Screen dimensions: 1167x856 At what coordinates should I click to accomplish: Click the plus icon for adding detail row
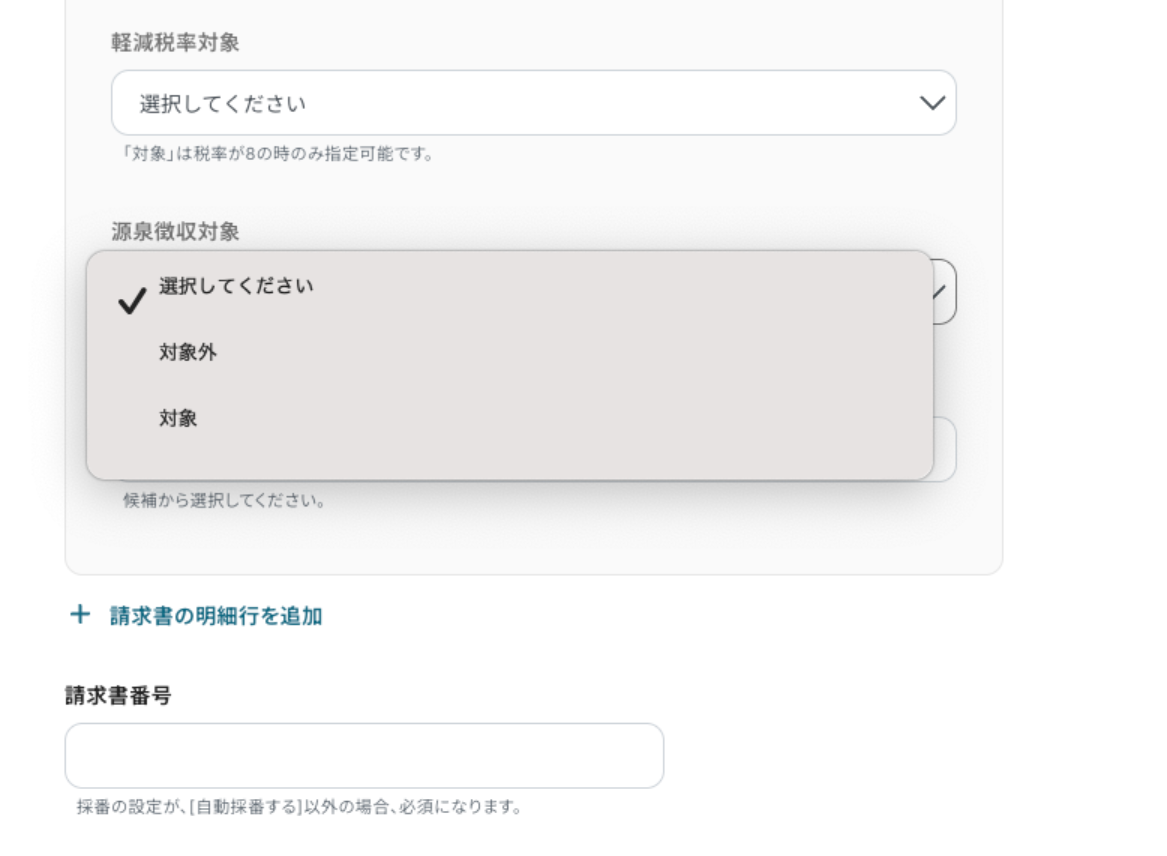80,615
